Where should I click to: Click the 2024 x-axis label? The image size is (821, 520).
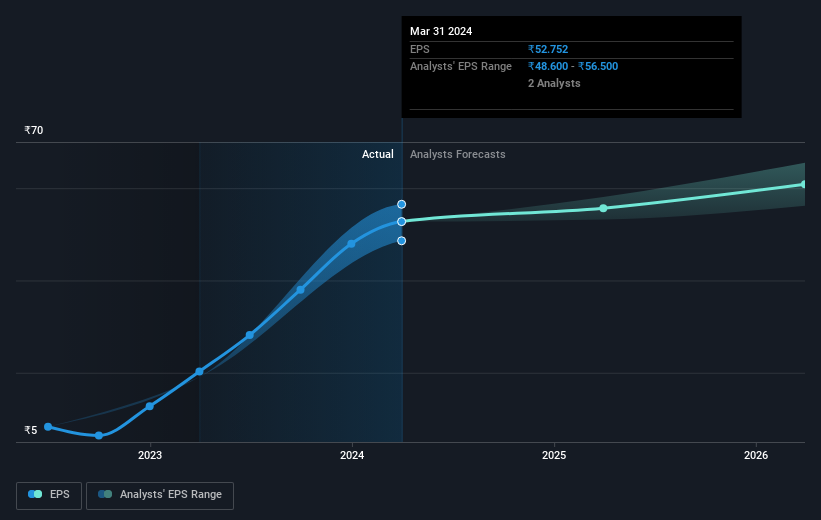click(352, 455)
